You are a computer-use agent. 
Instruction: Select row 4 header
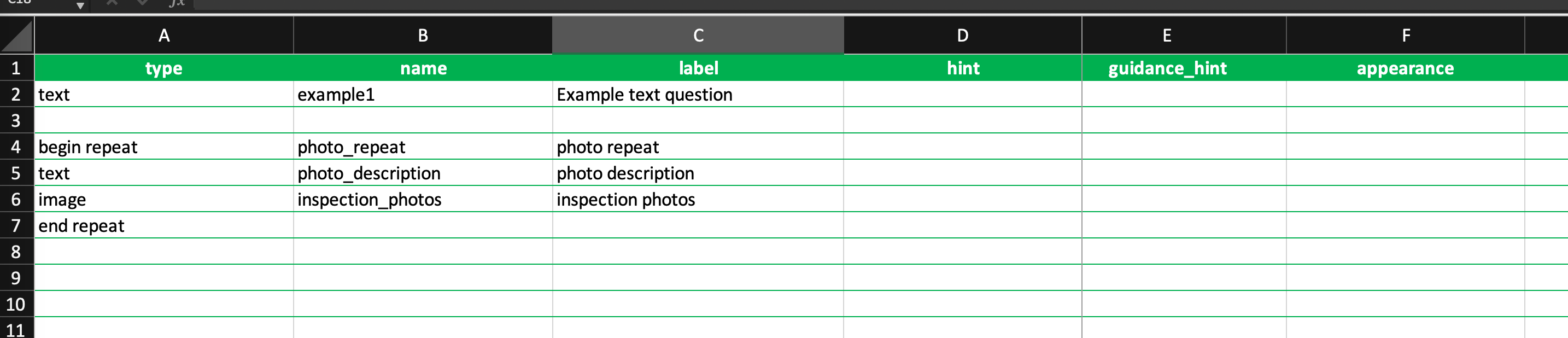[x=16, y=147]
